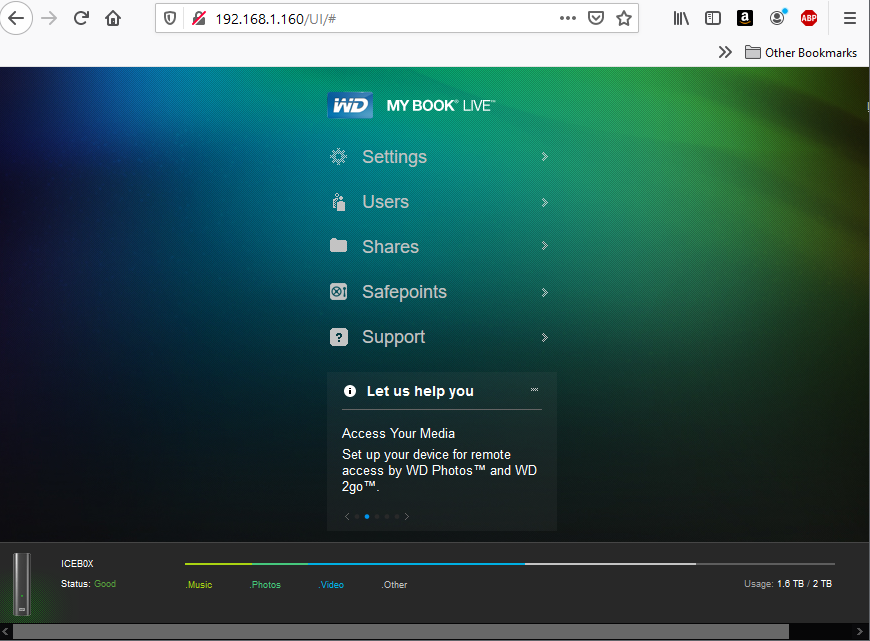This screenshot has width=870, height=641.
Task: Open the Firefox hamburger menu
Action: tap(849, 18)
